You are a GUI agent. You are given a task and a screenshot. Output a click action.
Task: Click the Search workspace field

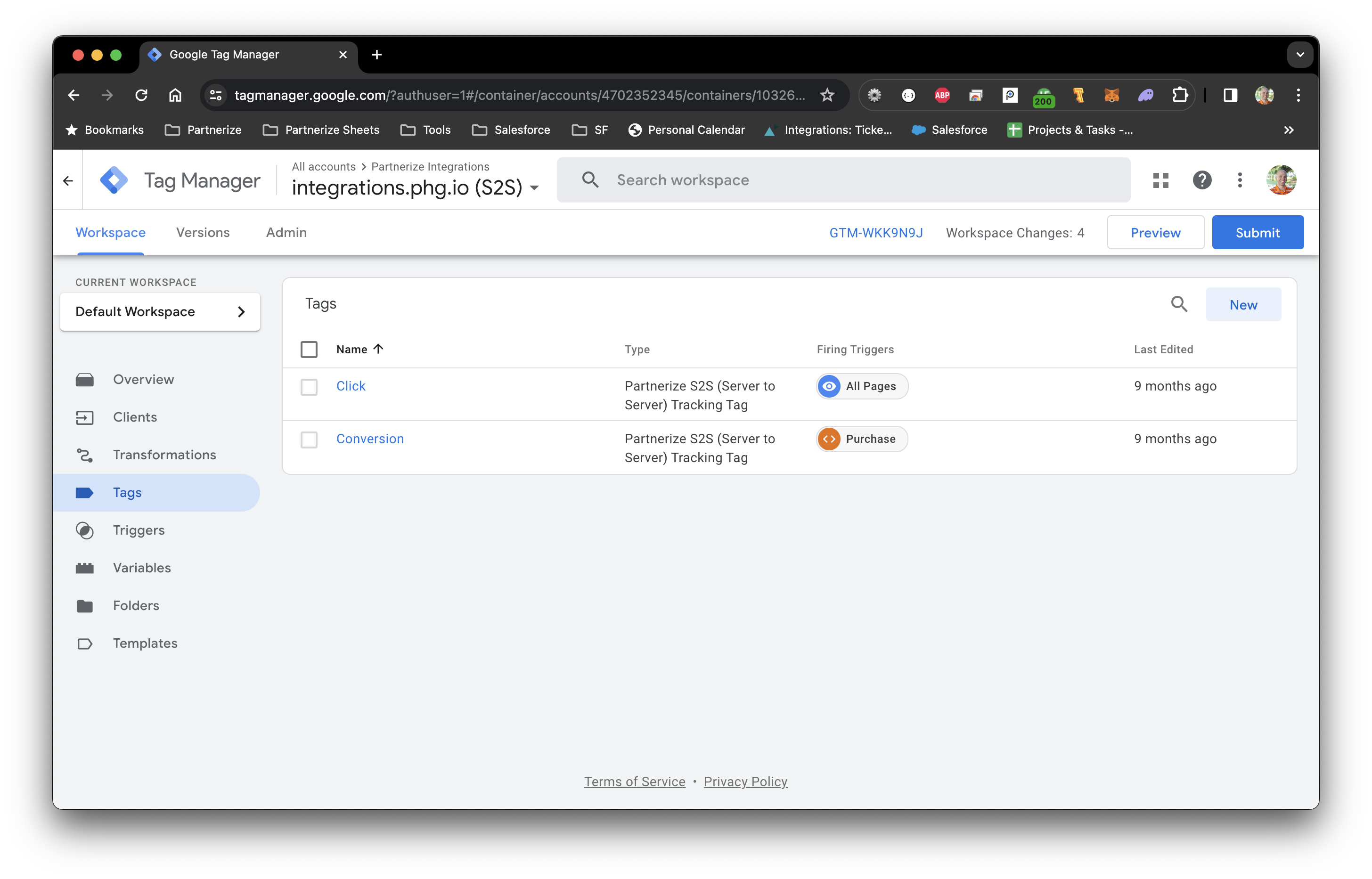[x=842, y=180]
